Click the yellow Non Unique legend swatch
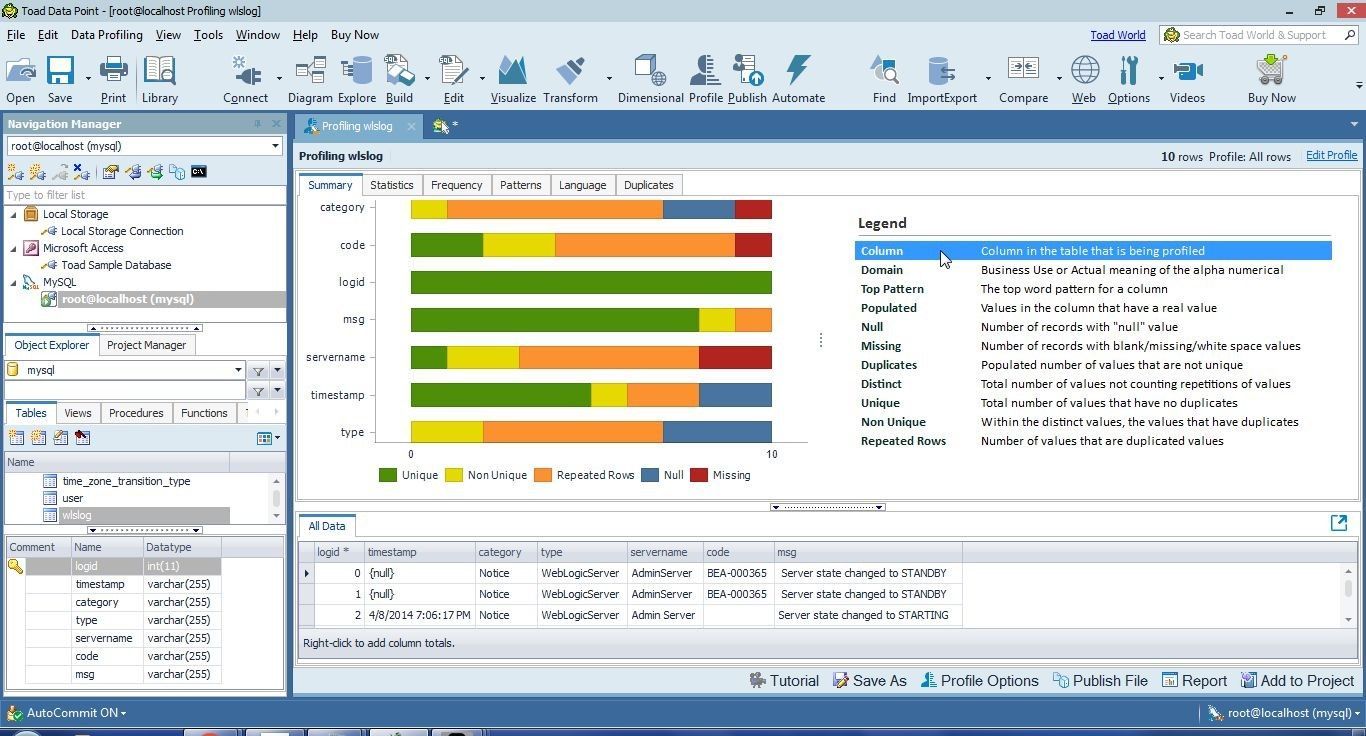The height and width of the screenshot is (736, 1366). [x=454, y=475]
